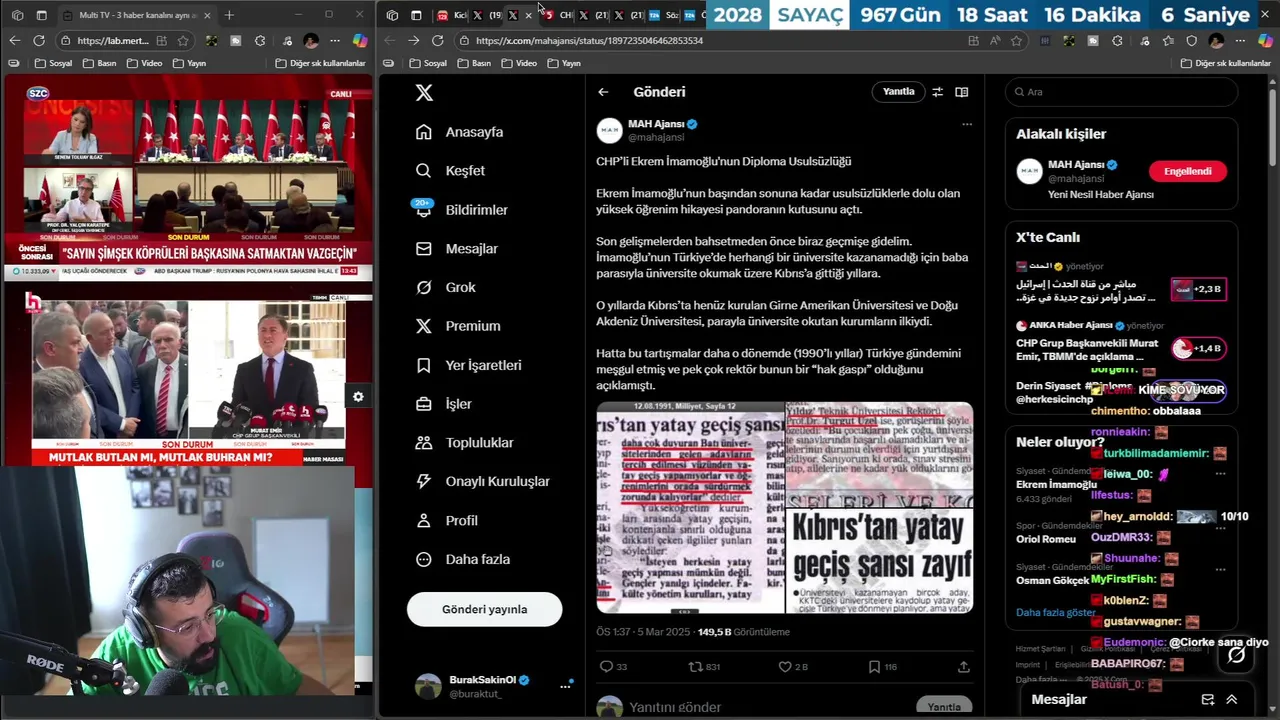
Task: Open the ANKA Haber Ajansı live broadcast
Action: coord(1121,343)
